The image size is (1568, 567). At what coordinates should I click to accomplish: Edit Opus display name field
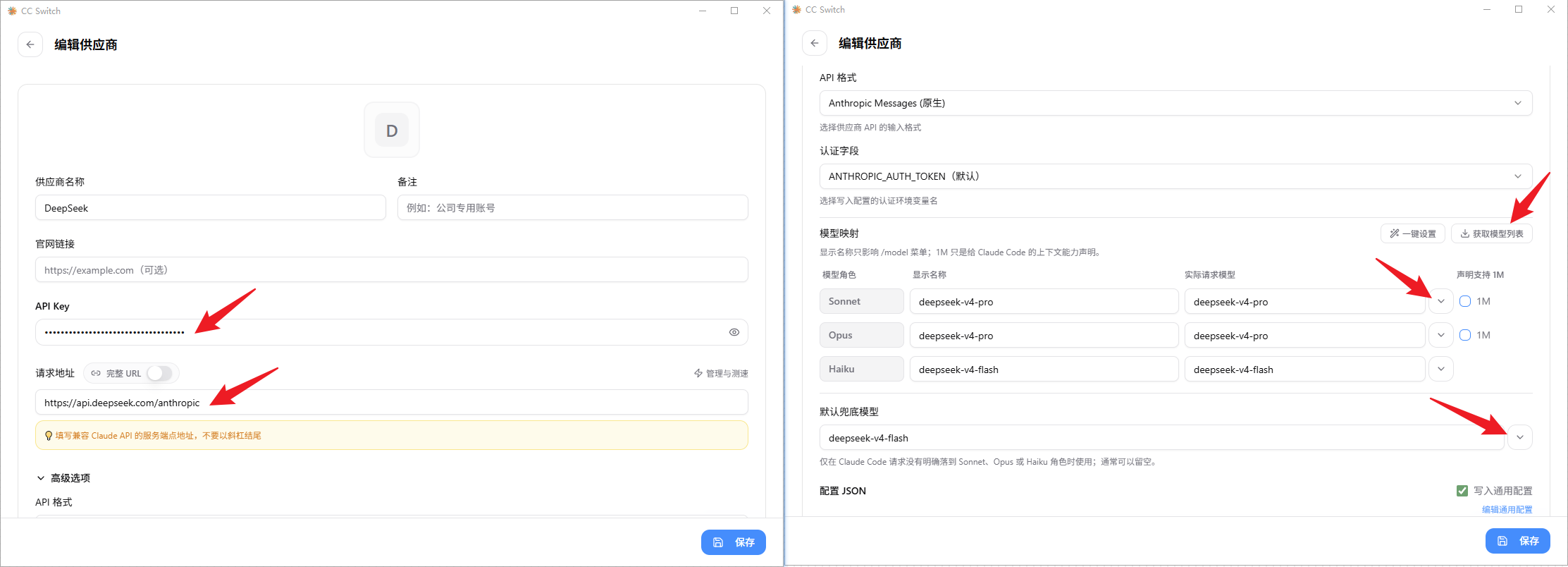click(x=1044, y=335)
